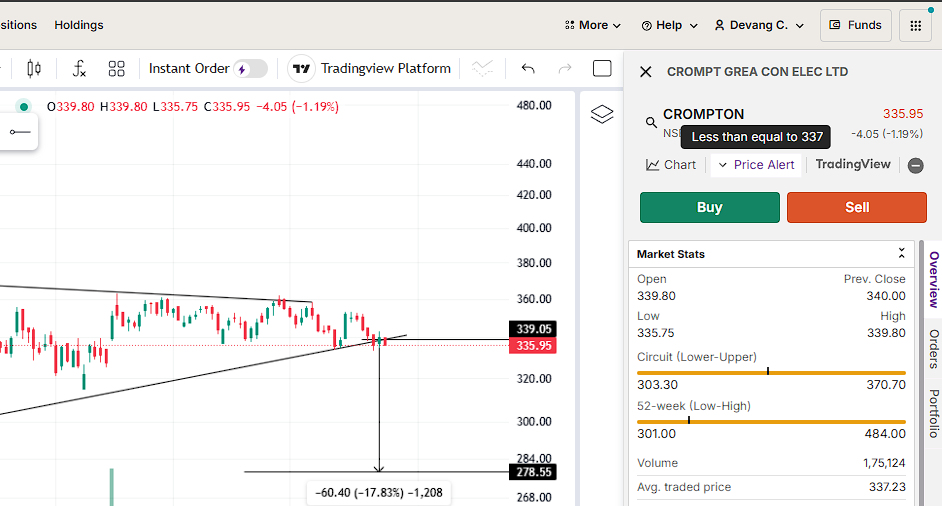Click the Funds button
The image size is (942, 506).
point(855,25)
